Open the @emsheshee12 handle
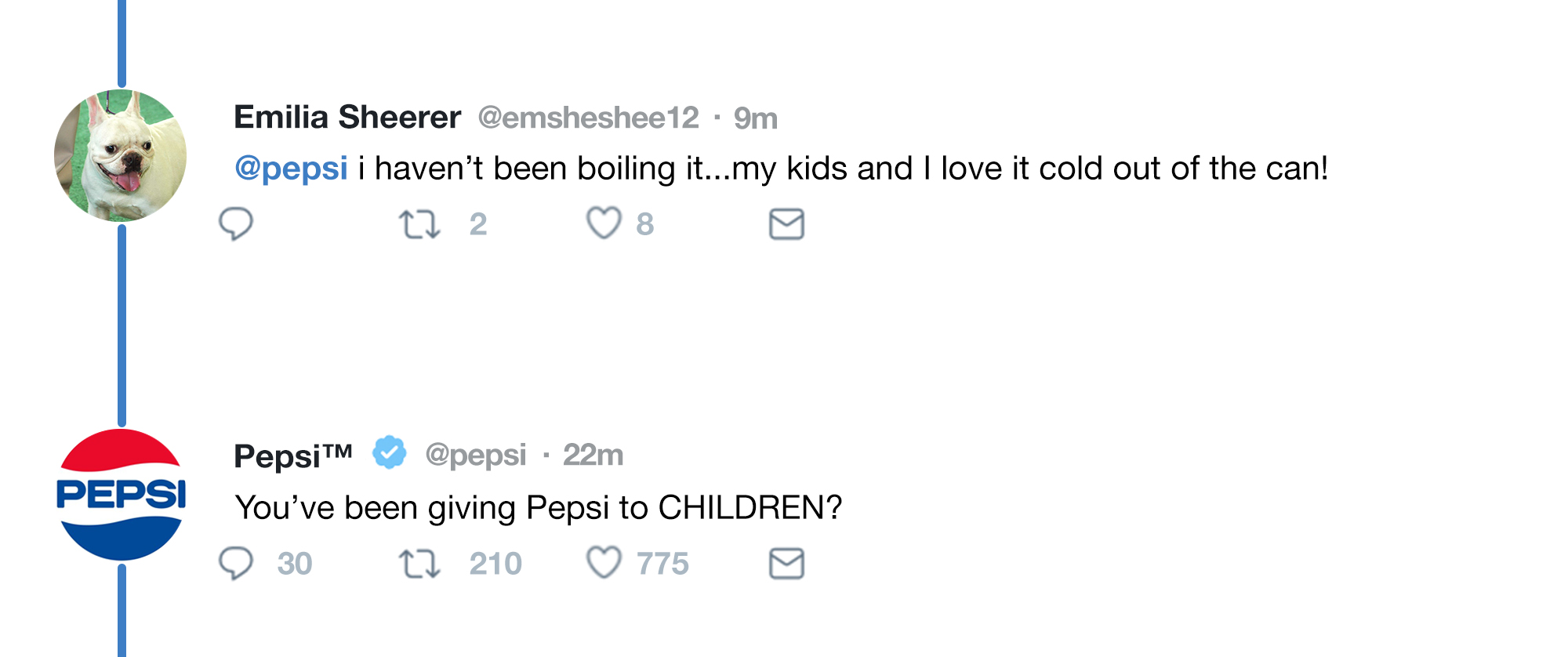Image resolution: width=1568 pixels, height=657 pixels. pyautogui.click(x=588, y=118)
